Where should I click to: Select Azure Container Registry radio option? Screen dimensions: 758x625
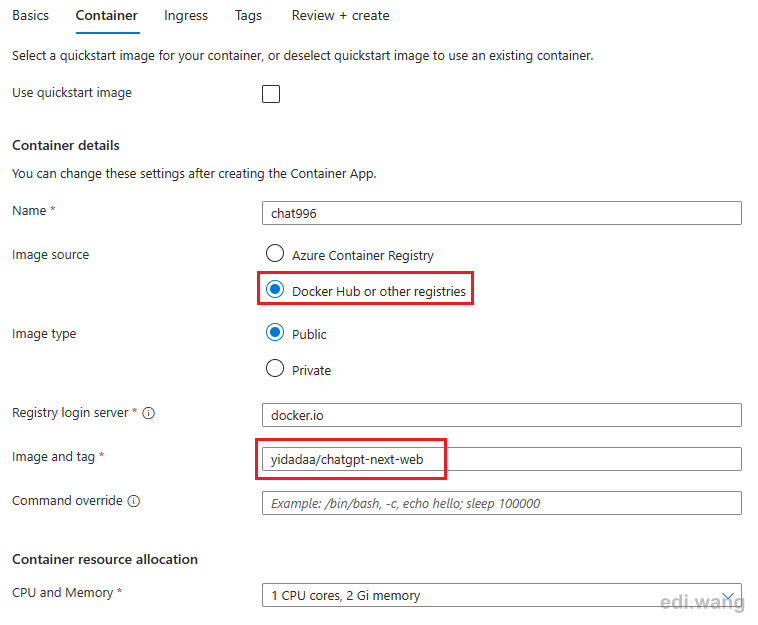(275, 253)
